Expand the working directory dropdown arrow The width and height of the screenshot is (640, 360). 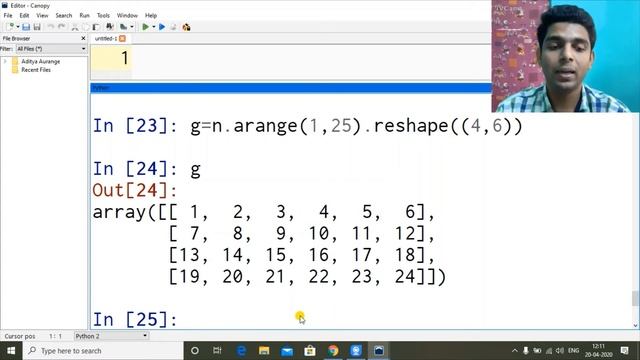[131, 27]
